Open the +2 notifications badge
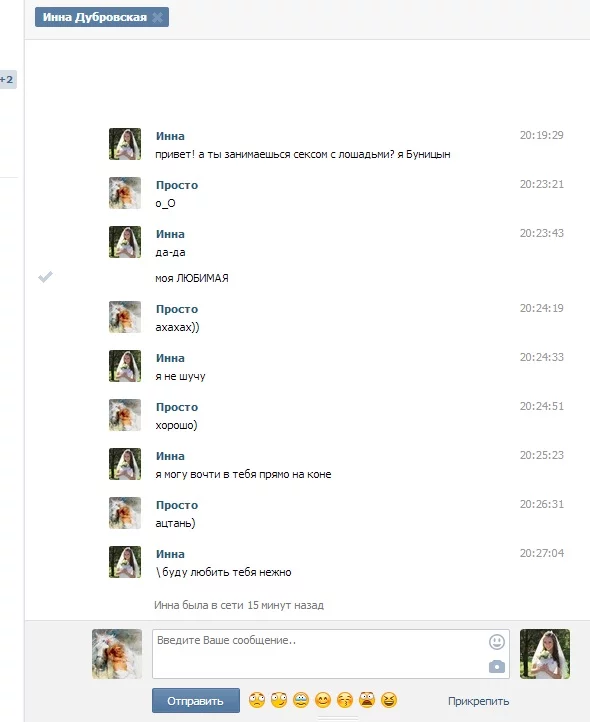 point(7,79)
